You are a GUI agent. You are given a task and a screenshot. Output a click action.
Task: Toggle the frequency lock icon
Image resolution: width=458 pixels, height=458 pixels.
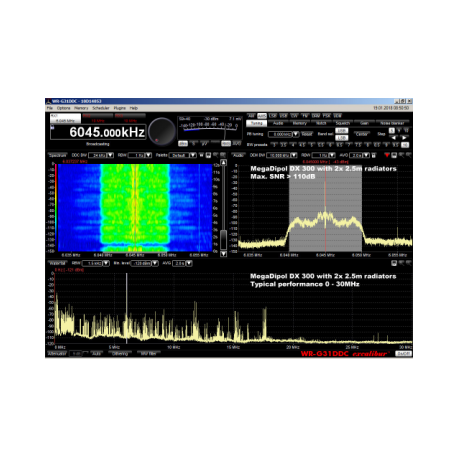[x=52, y=127]
